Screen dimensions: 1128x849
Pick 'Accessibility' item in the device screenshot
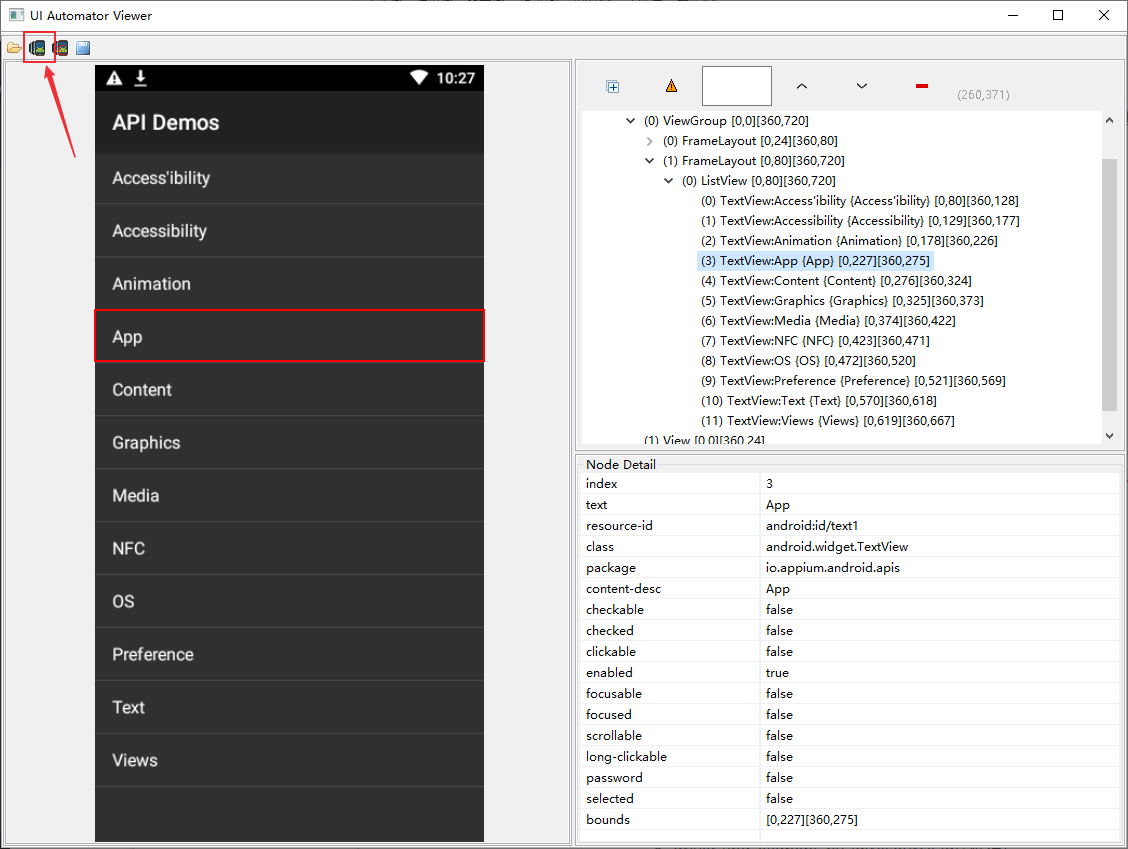click(289, 231)
